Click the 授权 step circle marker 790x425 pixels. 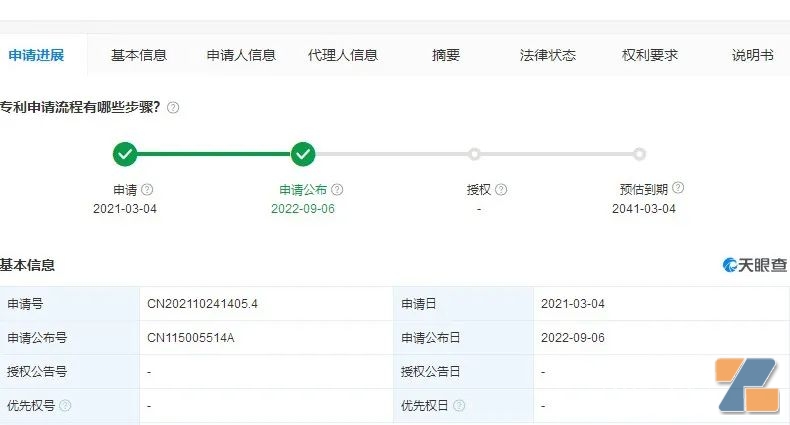coord(474,154)
